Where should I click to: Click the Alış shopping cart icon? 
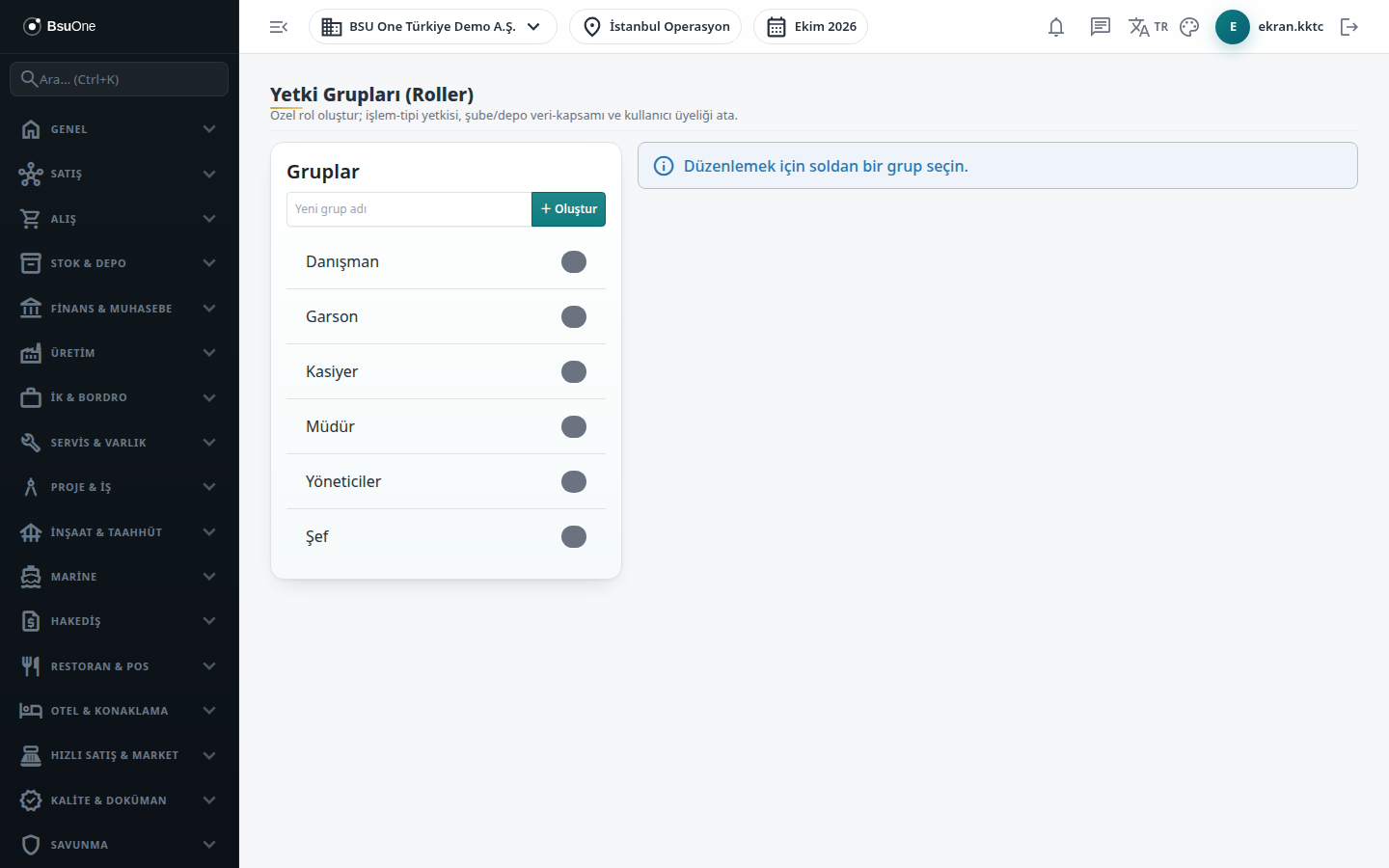[31, 219]
